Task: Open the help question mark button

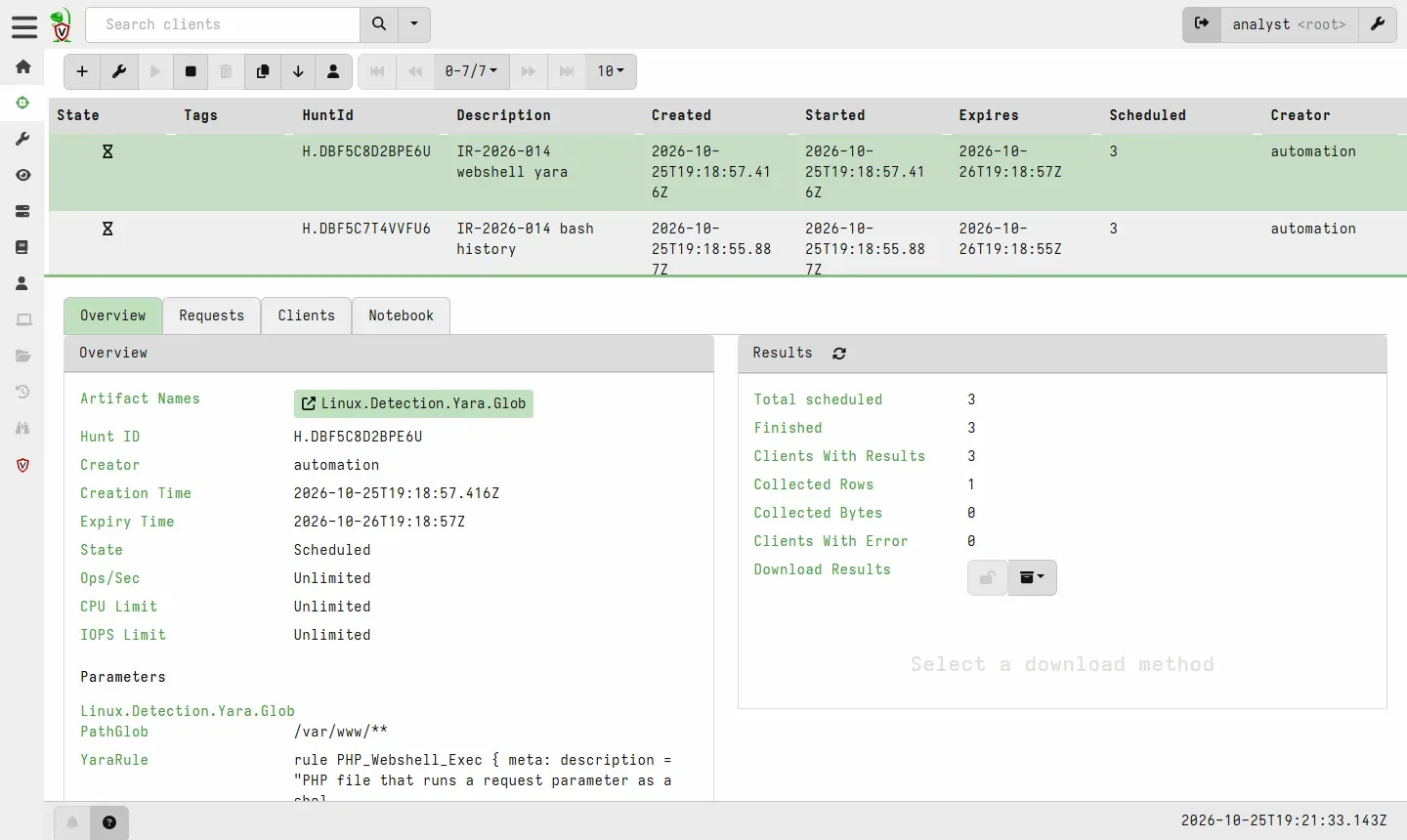Action: click(x=109, y=822)
